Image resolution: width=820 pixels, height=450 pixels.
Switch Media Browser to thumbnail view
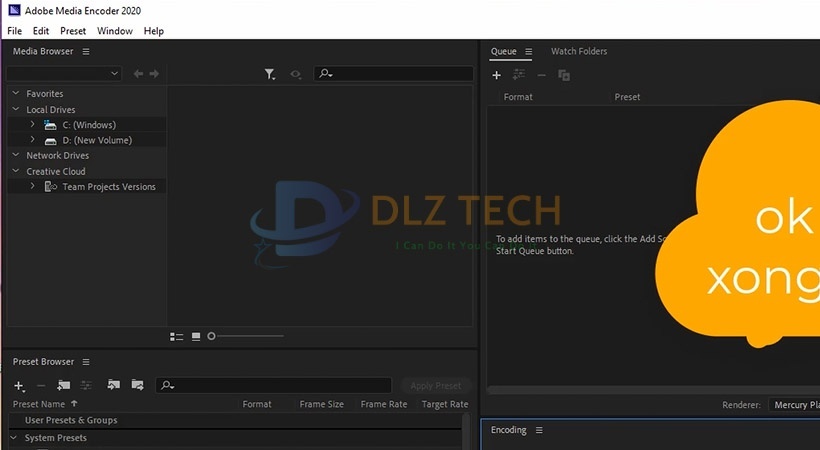click(x=196, y=336)
